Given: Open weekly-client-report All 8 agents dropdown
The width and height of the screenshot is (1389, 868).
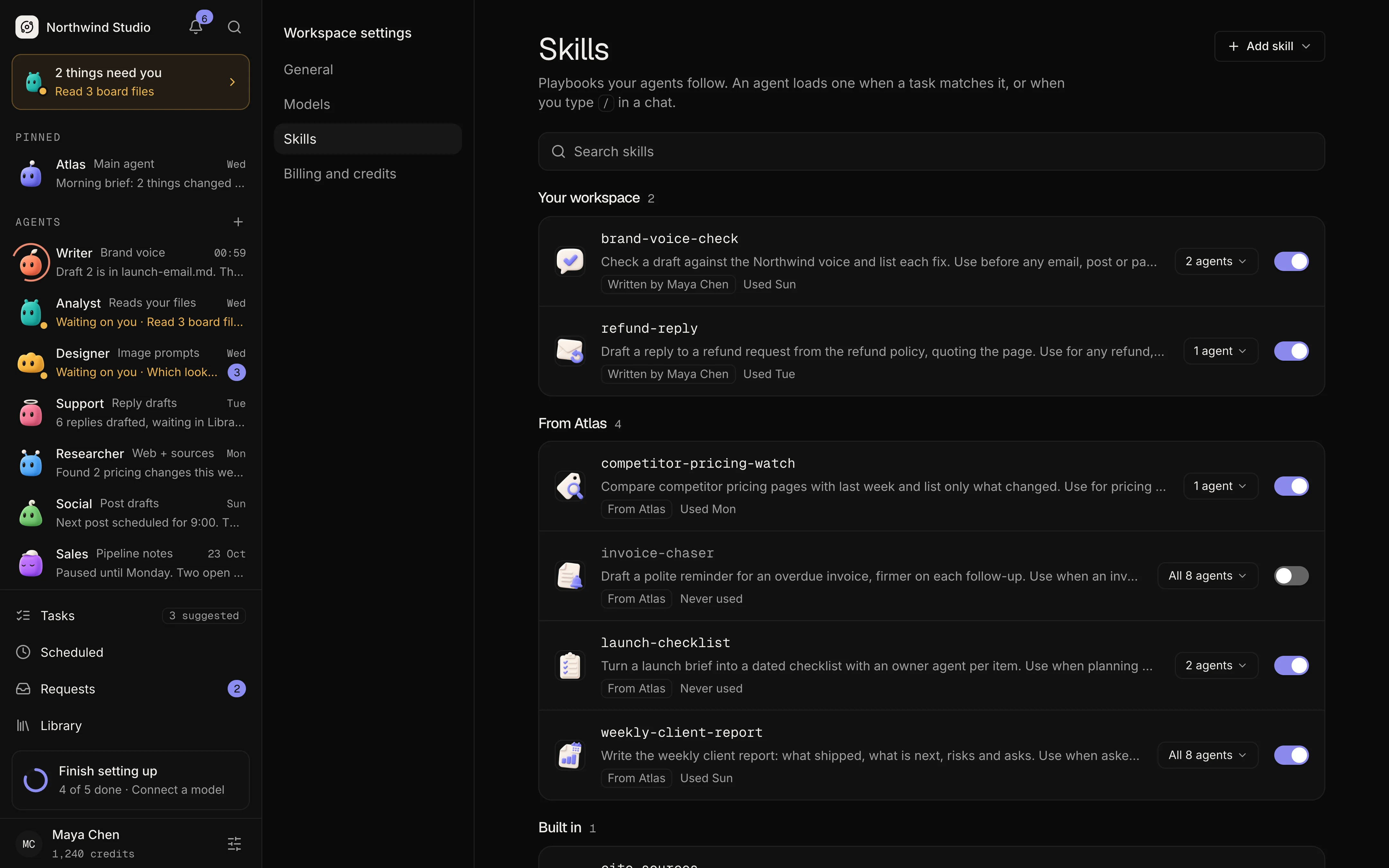Looking at the screenshot, I should (1208, 755).
